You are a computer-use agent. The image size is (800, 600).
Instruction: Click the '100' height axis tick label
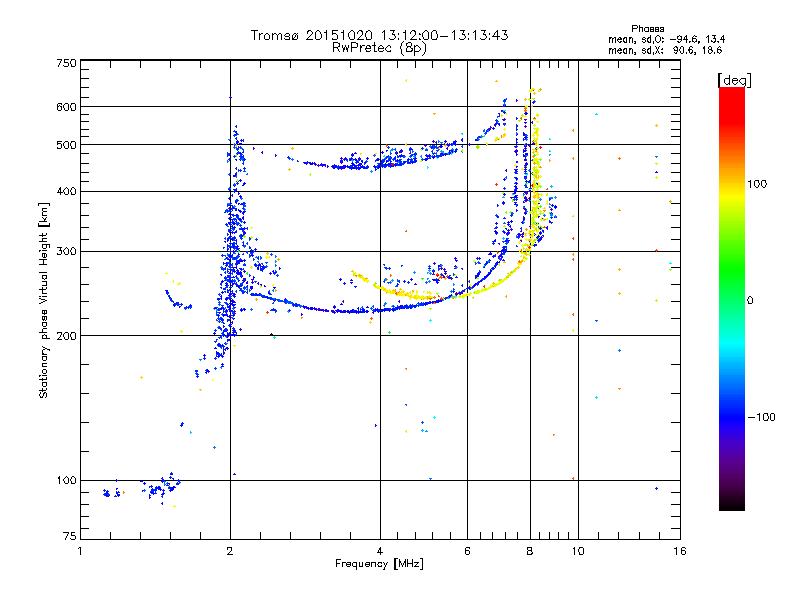tap(66, 480)
